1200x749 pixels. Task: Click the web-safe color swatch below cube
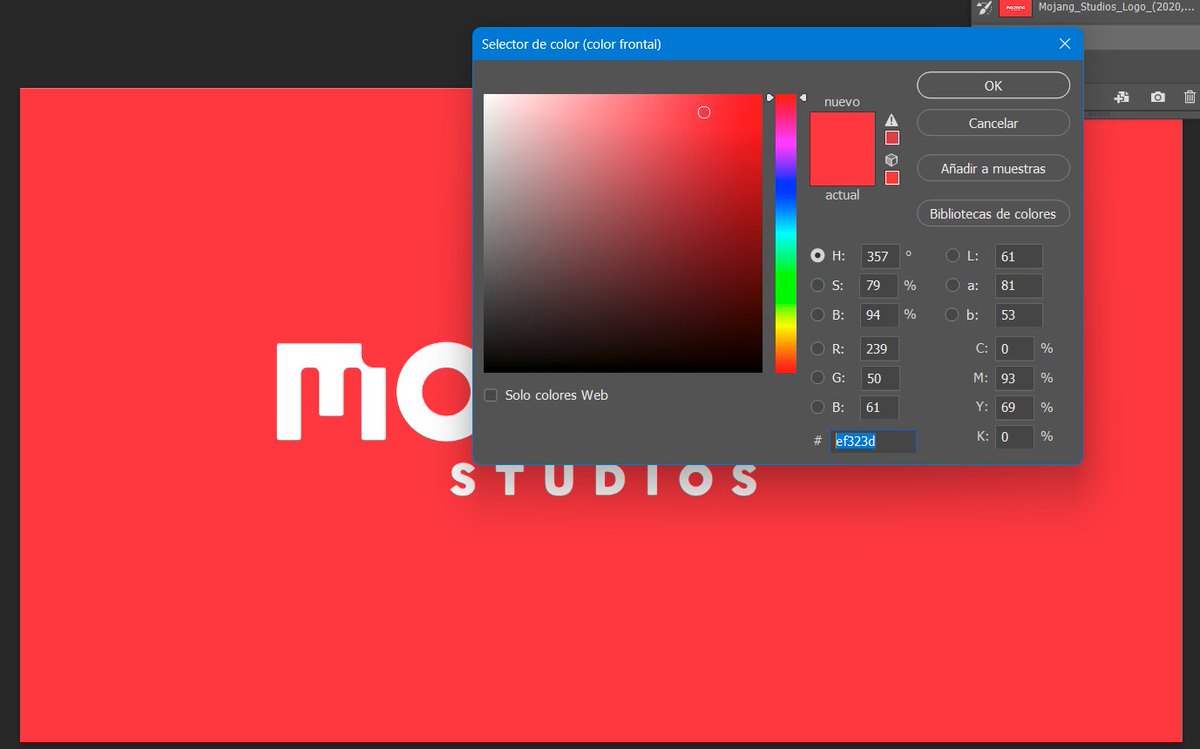click(892, 178)
